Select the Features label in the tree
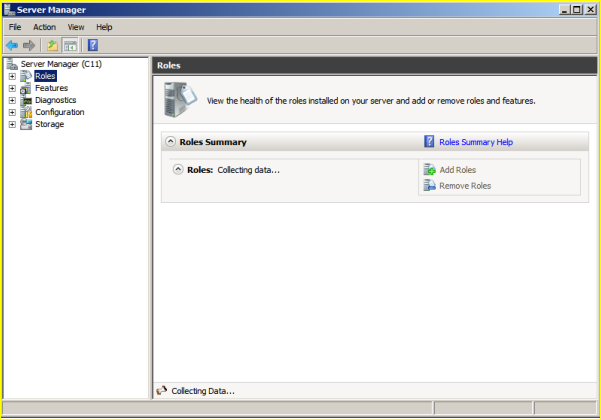Screen dimensions: 601x420 [51, 88]
